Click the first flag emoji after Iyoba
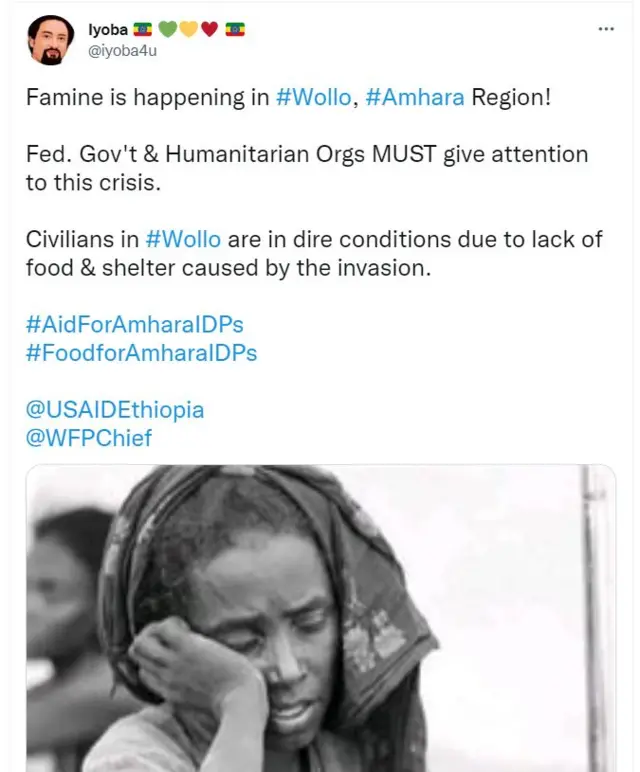This screenshot has width=640, height=772. pyautogui.click(x=142, y=30)
